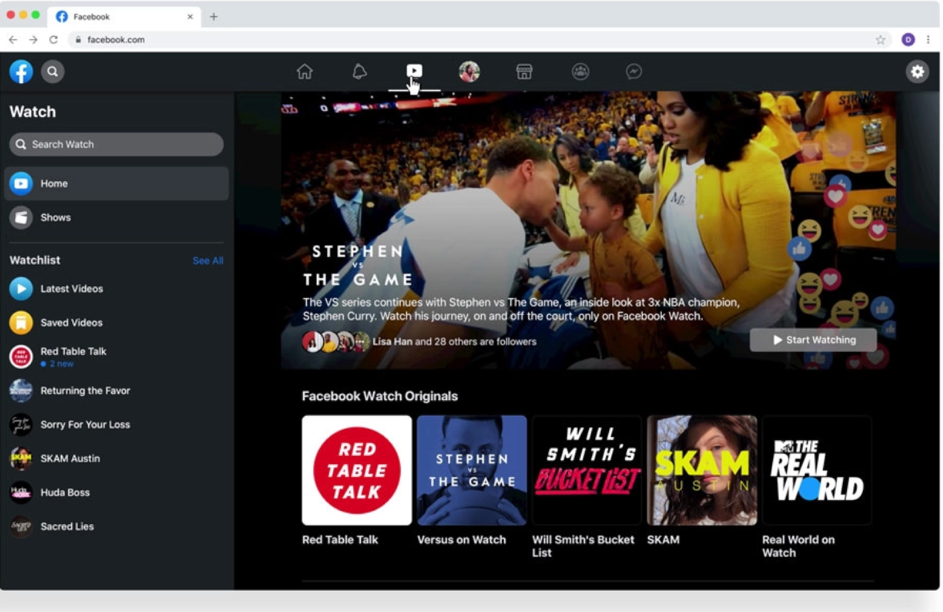The width and height of the screenshot is (943, 612).
Task: Open the profile picture in top navigation
Action: [469, 72]
